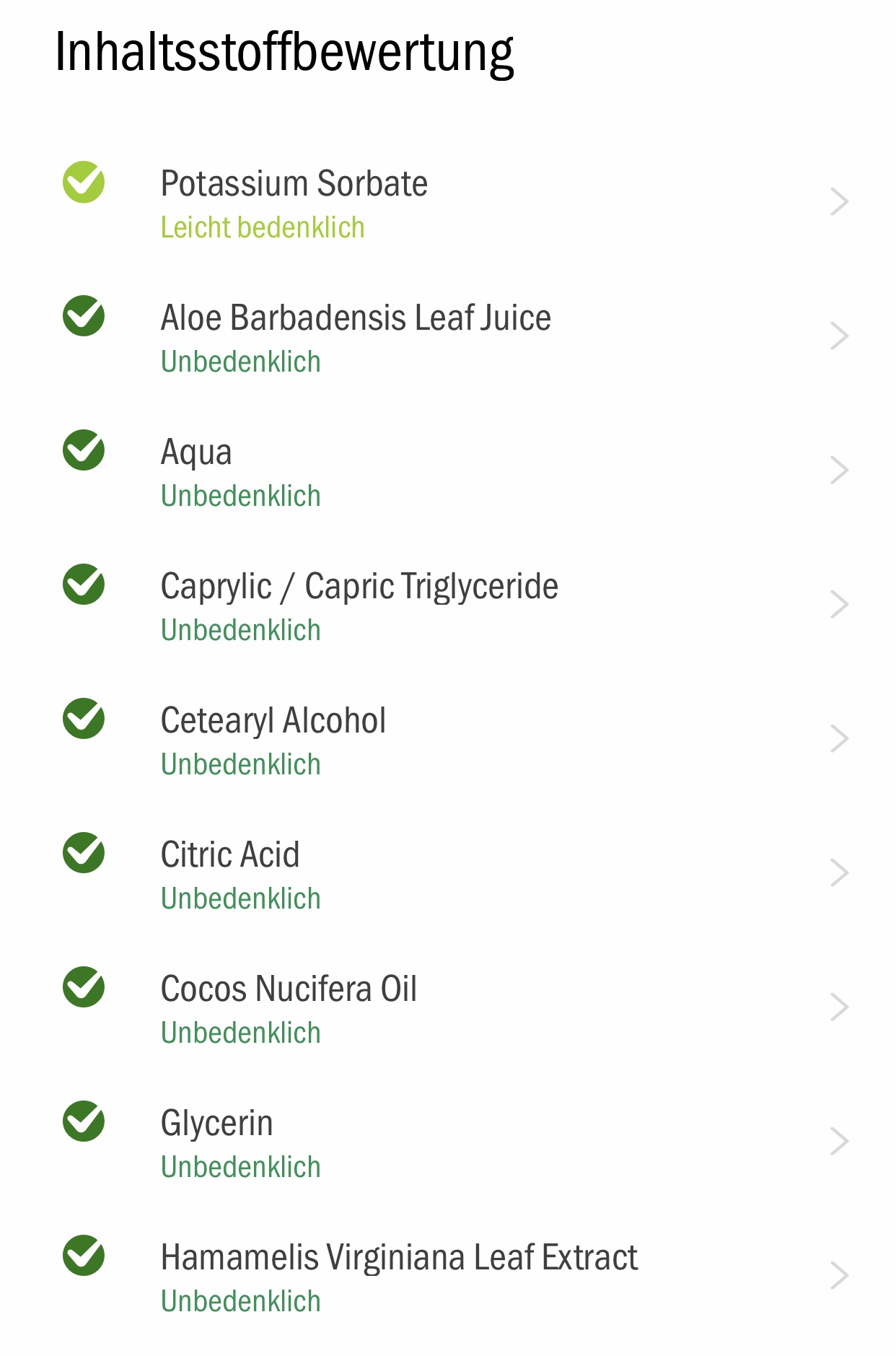Viewport: 896px width, 1356px height.
Task: Tap 'Unbedenklich' rating under Aqua
Action: [x=241, y=496]
